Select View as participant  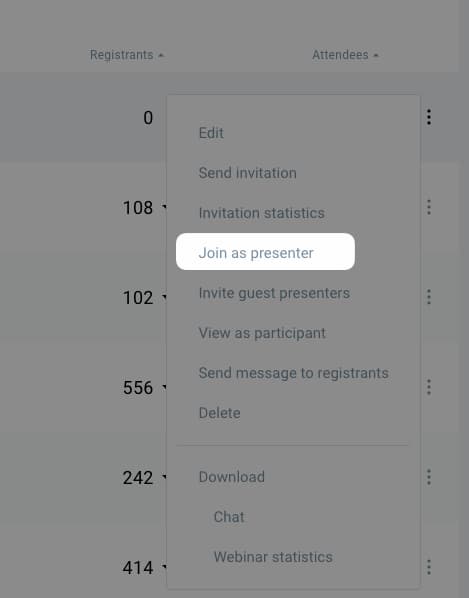click(262, 333)
